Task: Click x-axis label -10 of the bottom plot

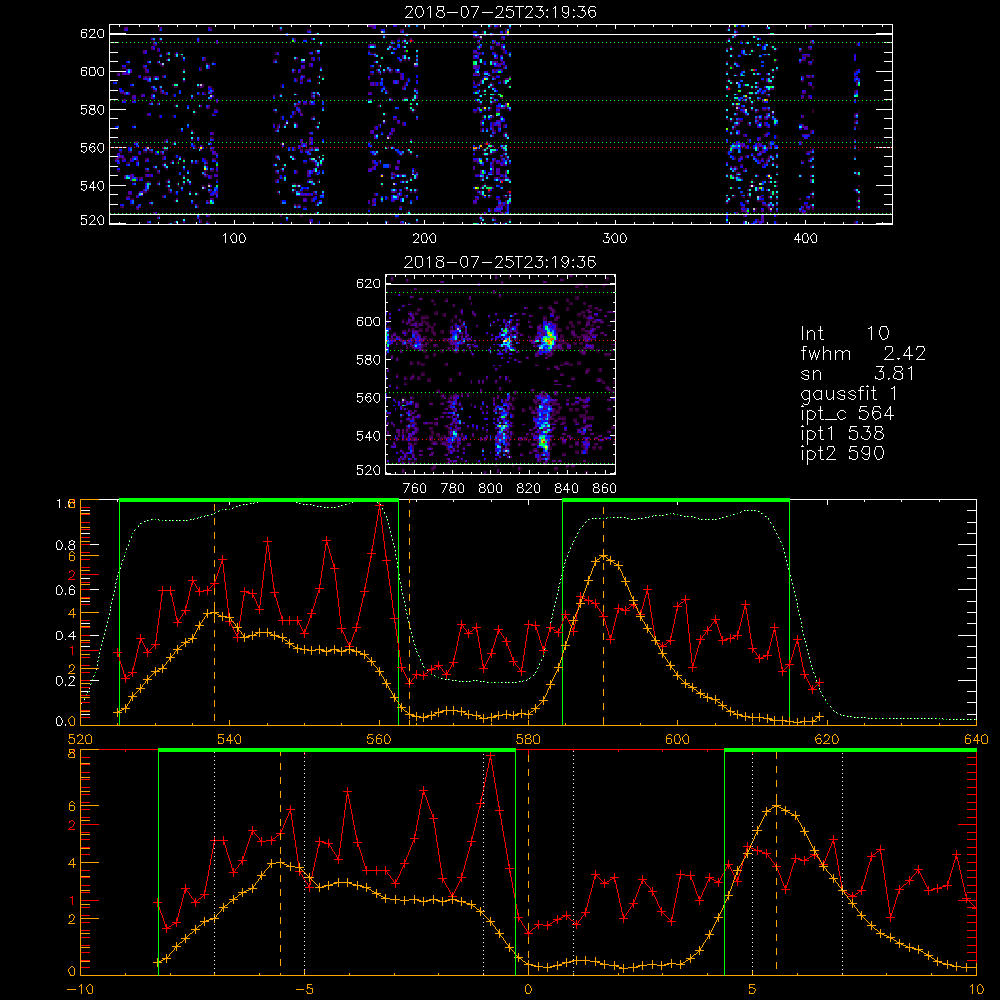Action: tap(80, 990)
